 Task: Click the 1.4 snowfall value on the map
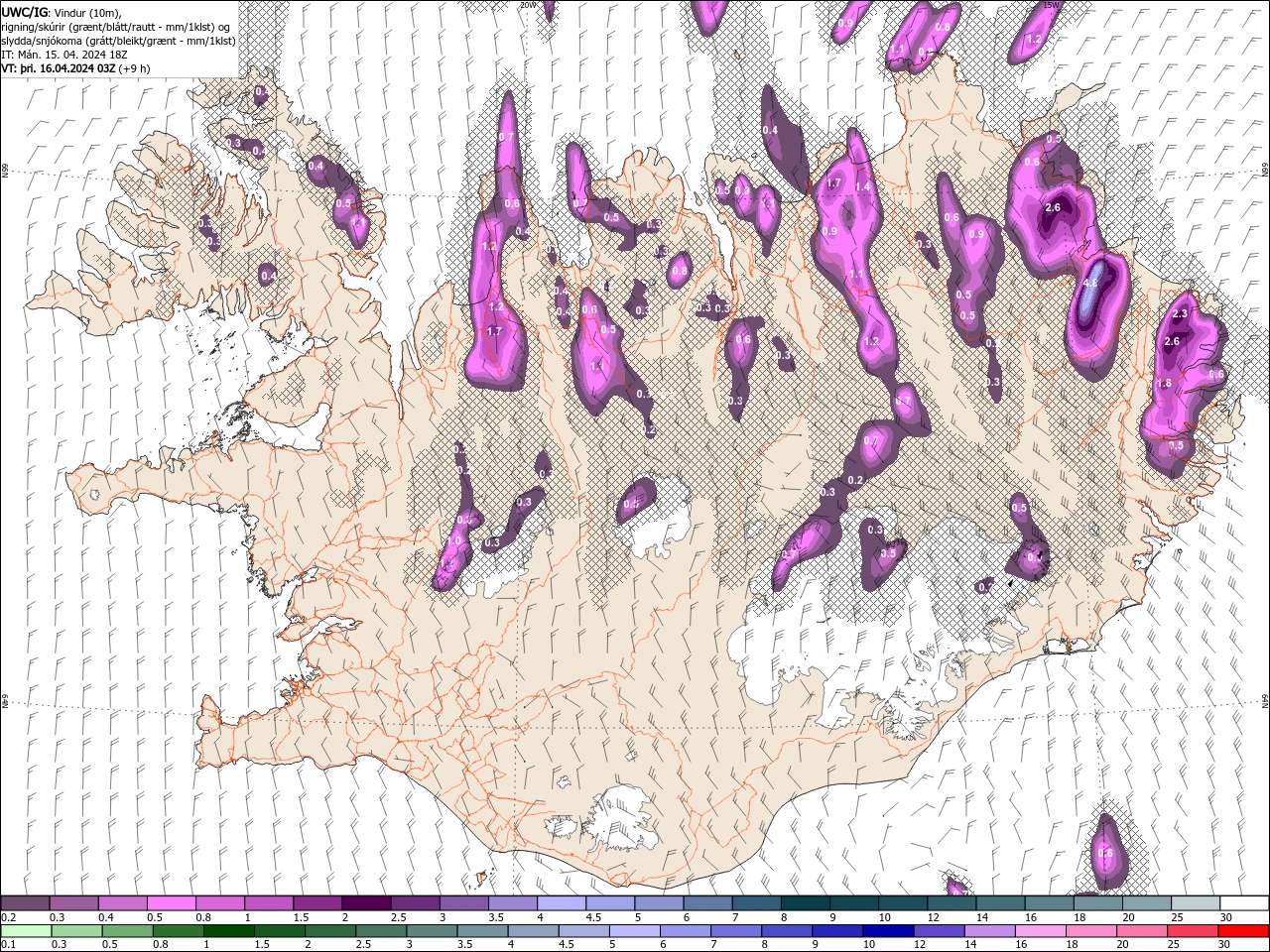coord(862,186)
